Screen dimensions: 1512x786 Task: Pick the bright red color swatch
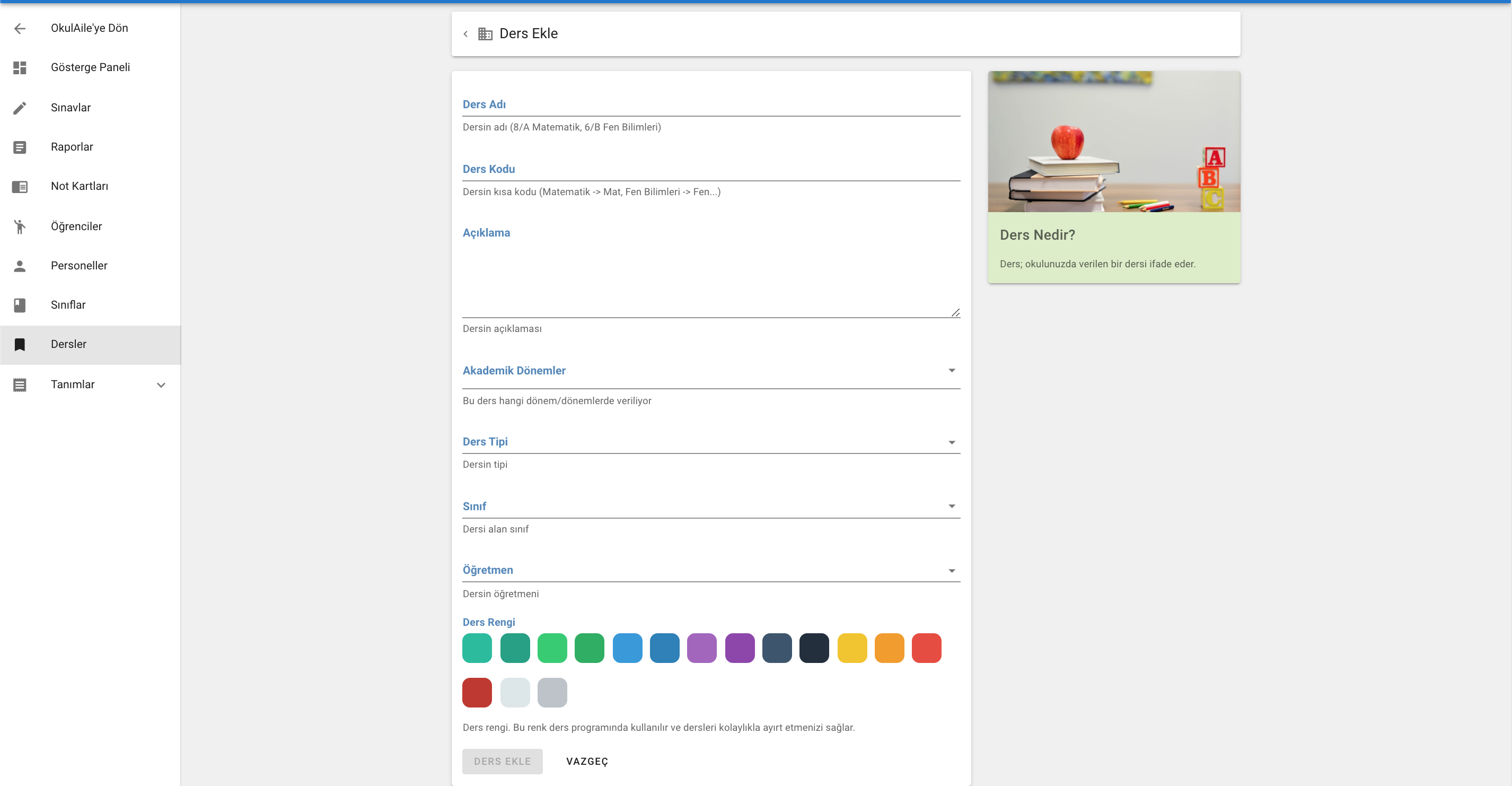[927, 648]
